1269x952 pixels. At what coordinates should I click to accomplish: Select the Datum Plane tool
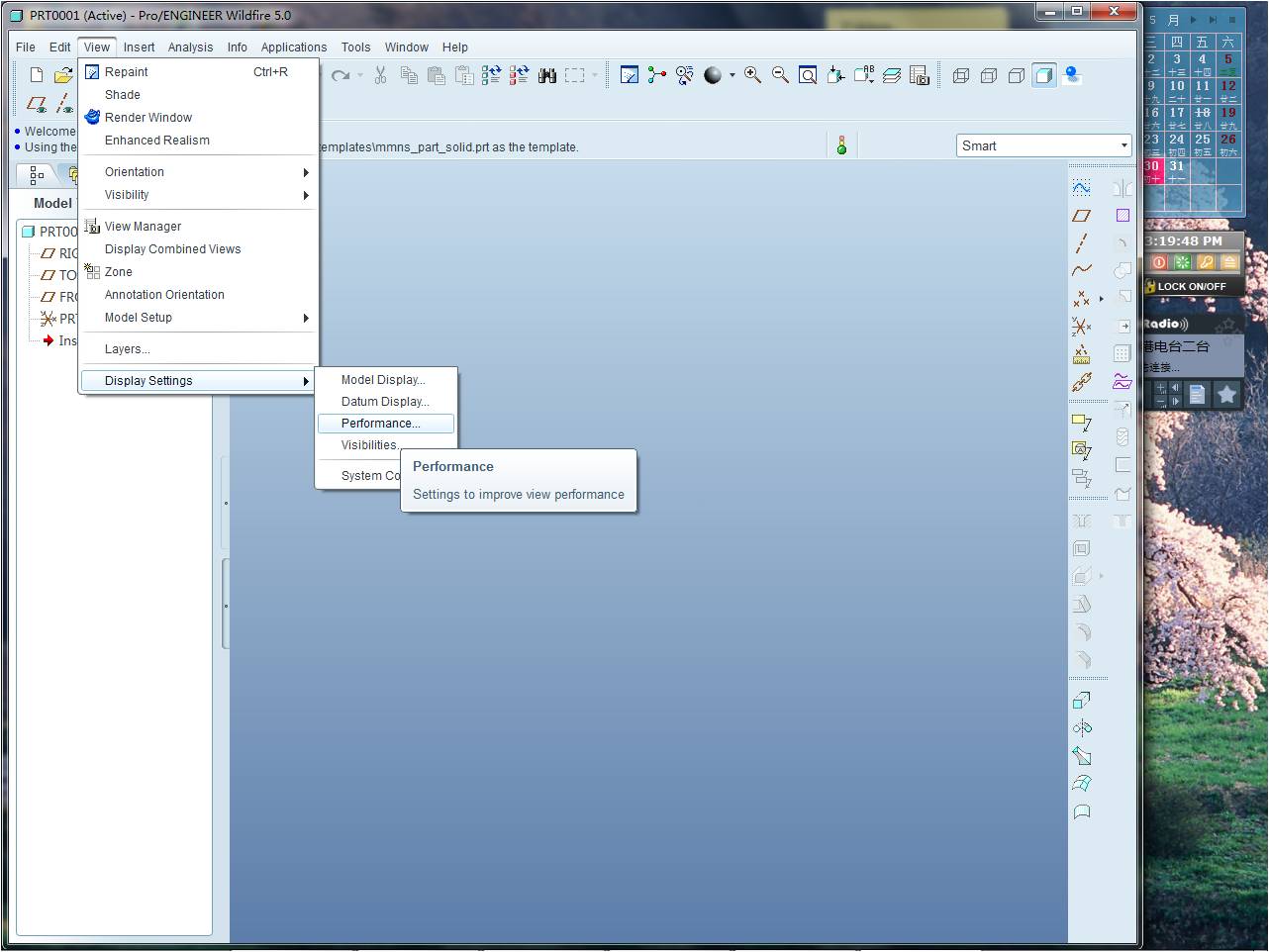[x=1081, y=215]
